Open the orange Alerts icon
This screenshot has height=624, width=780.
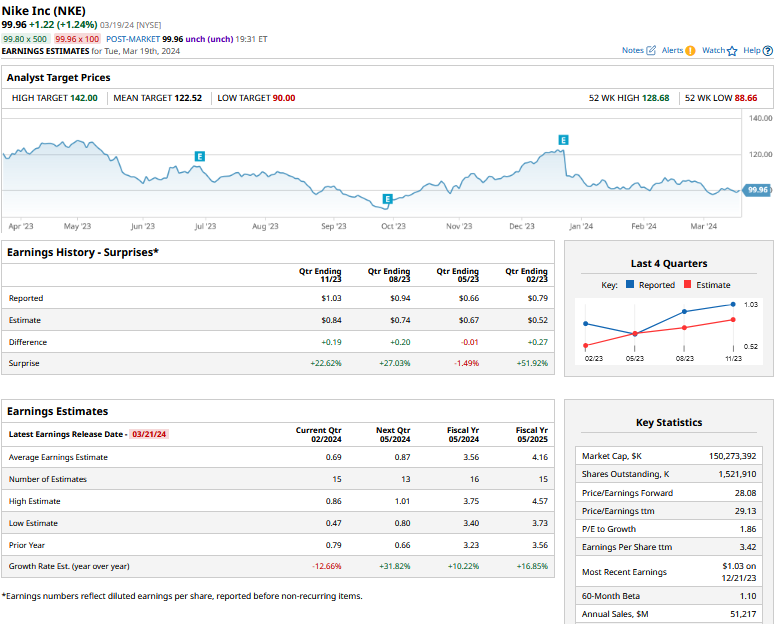click(690, 51)
